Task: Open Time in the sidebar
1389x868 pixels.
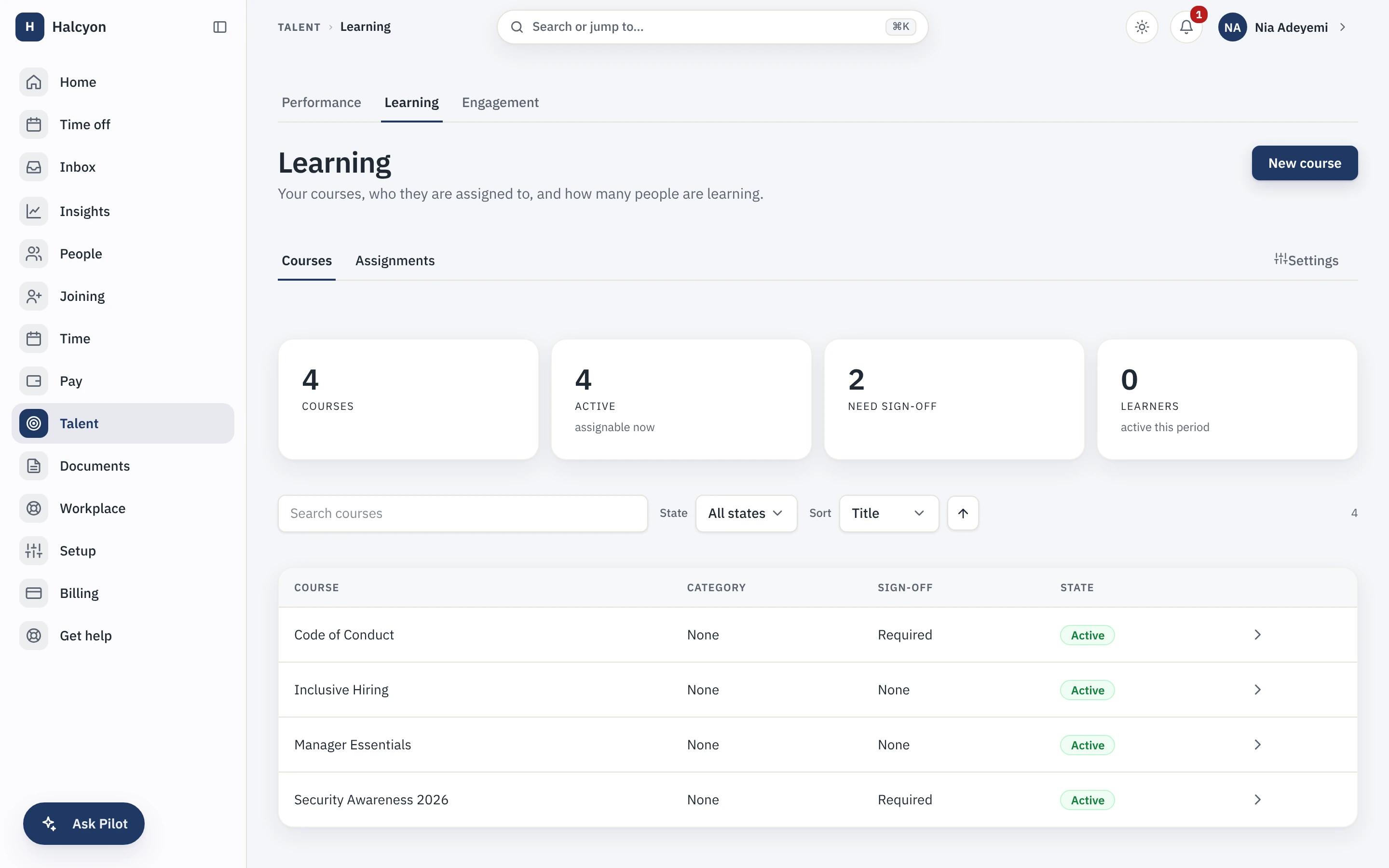Action: pos(123,339)
